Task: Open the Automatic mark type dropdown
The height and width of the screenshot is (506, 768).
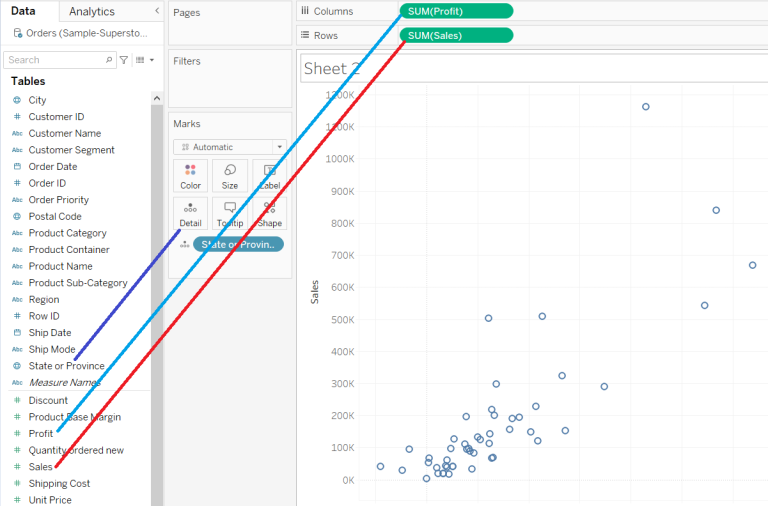Action: click(230, 147)
